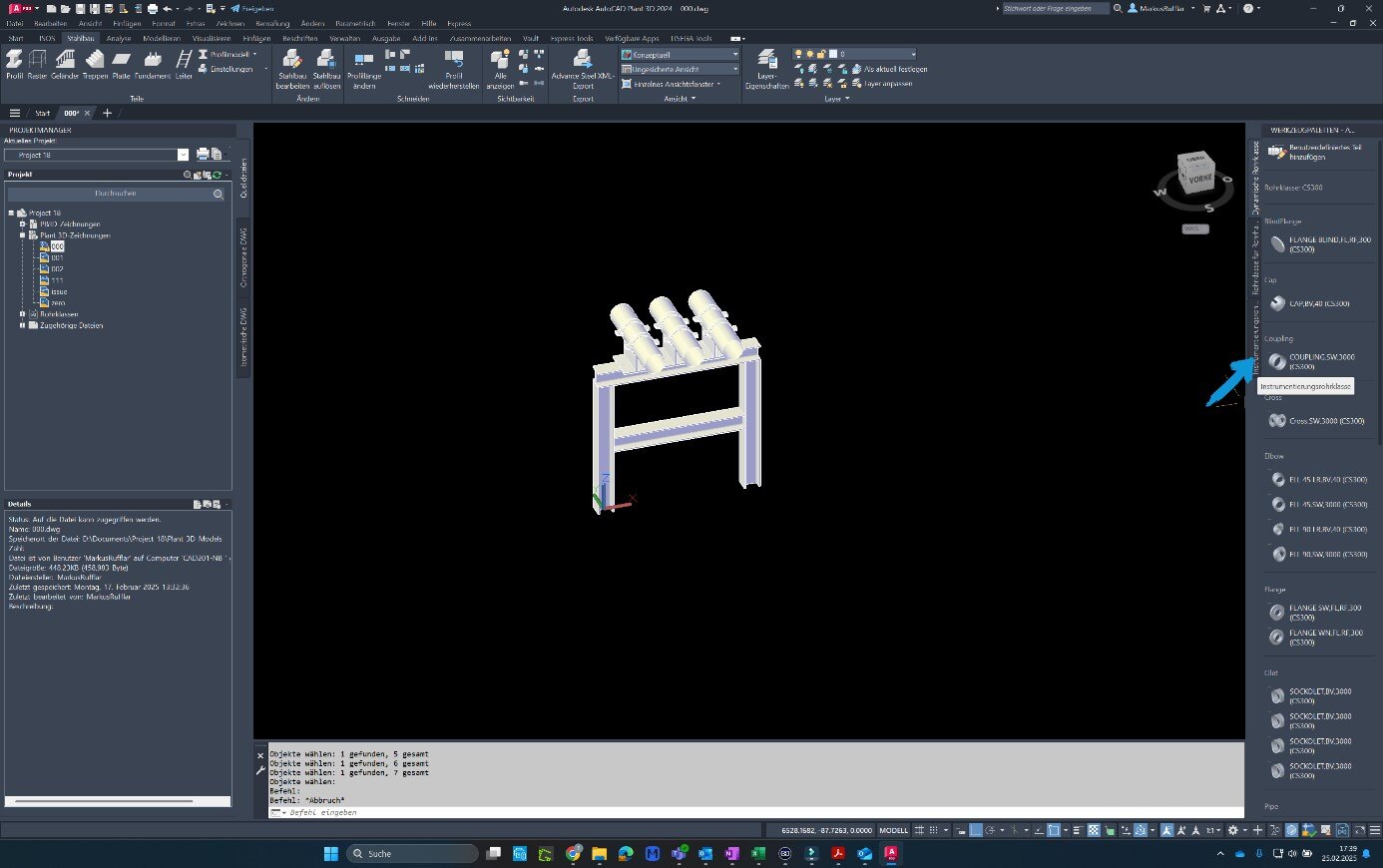Click new drawing tab plus button
Screen dimensions: 1383x868
[107, 113]
